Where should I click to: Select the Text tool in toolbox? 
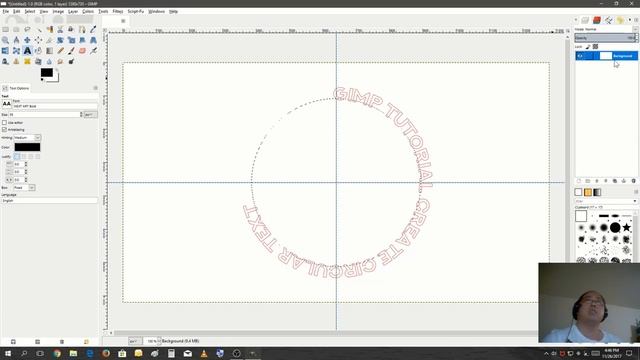(27, 51)
